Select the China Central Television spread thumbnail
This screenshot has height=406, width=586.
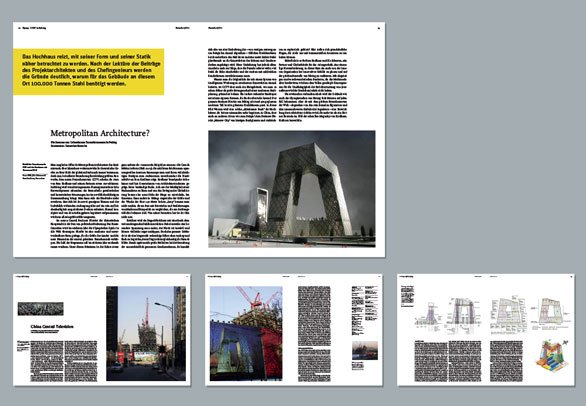[x=102, y=330]
